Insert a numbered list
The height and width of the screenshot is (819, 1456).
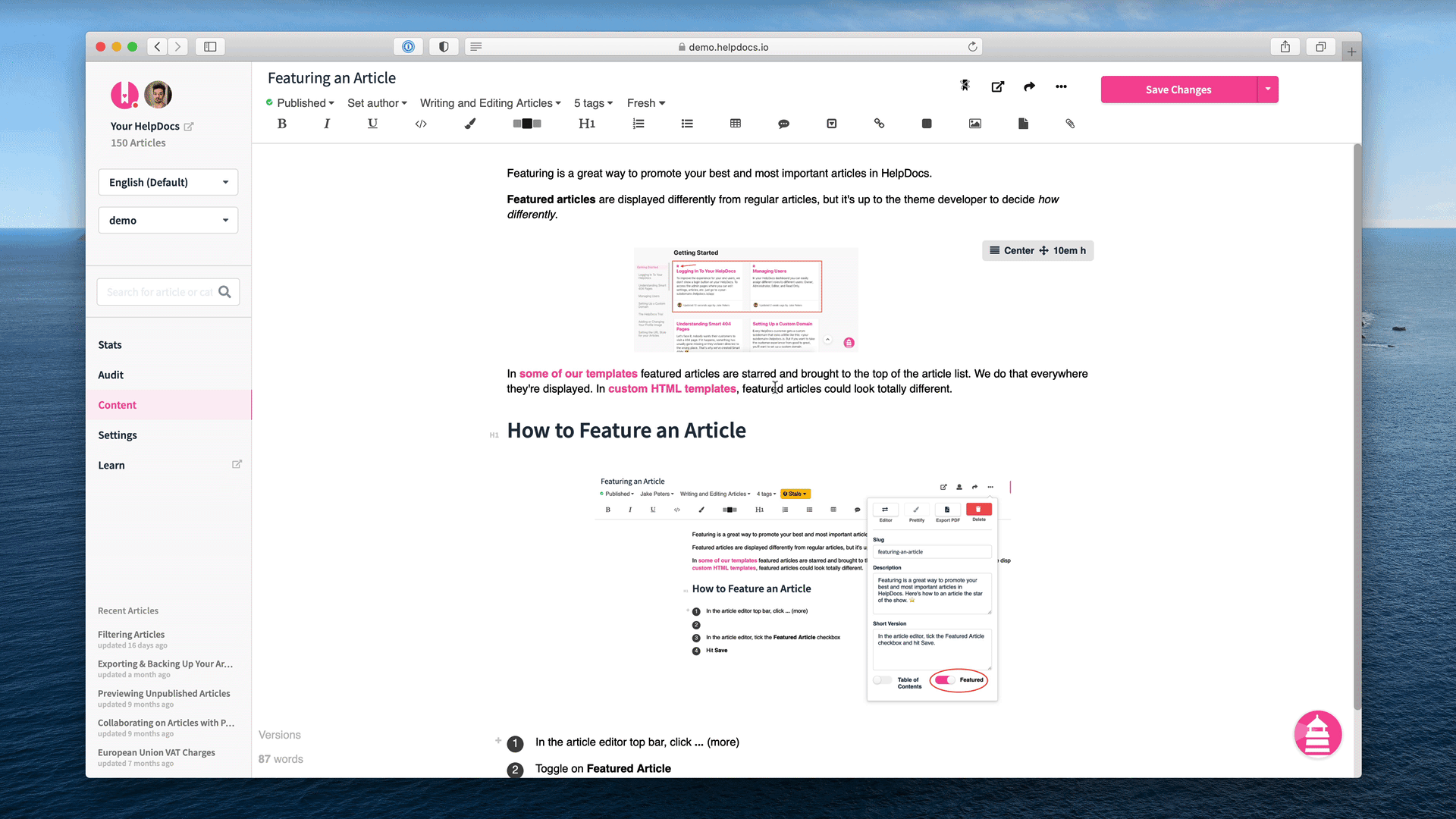(x=639, y=124)
